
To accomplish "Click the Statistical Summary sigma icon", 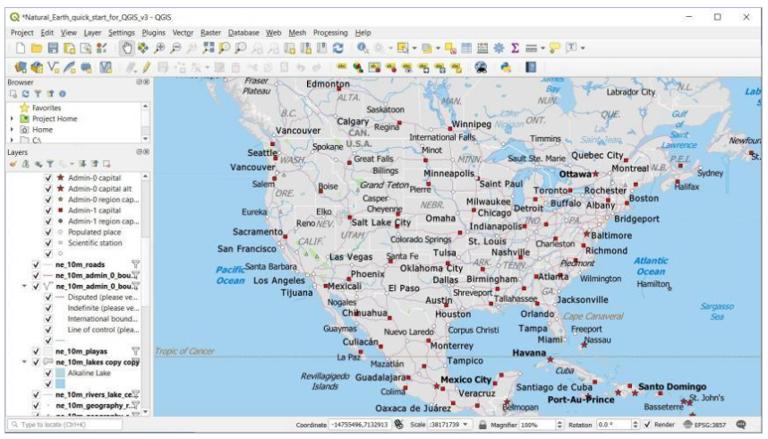I will click(x=515, y=48).
